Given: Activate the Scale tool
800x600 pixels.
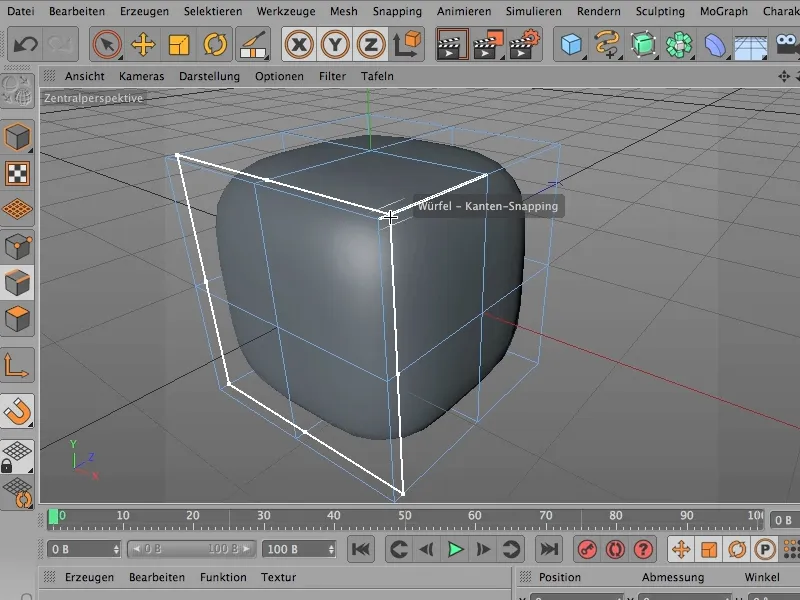Looking at the screenshot, I should (179, 44).
